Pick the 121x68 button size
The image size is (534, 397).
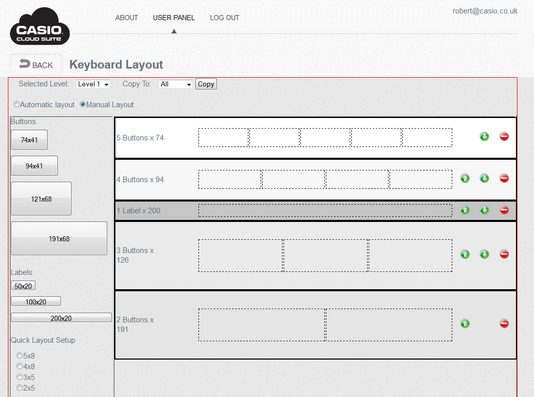[41, 199]
